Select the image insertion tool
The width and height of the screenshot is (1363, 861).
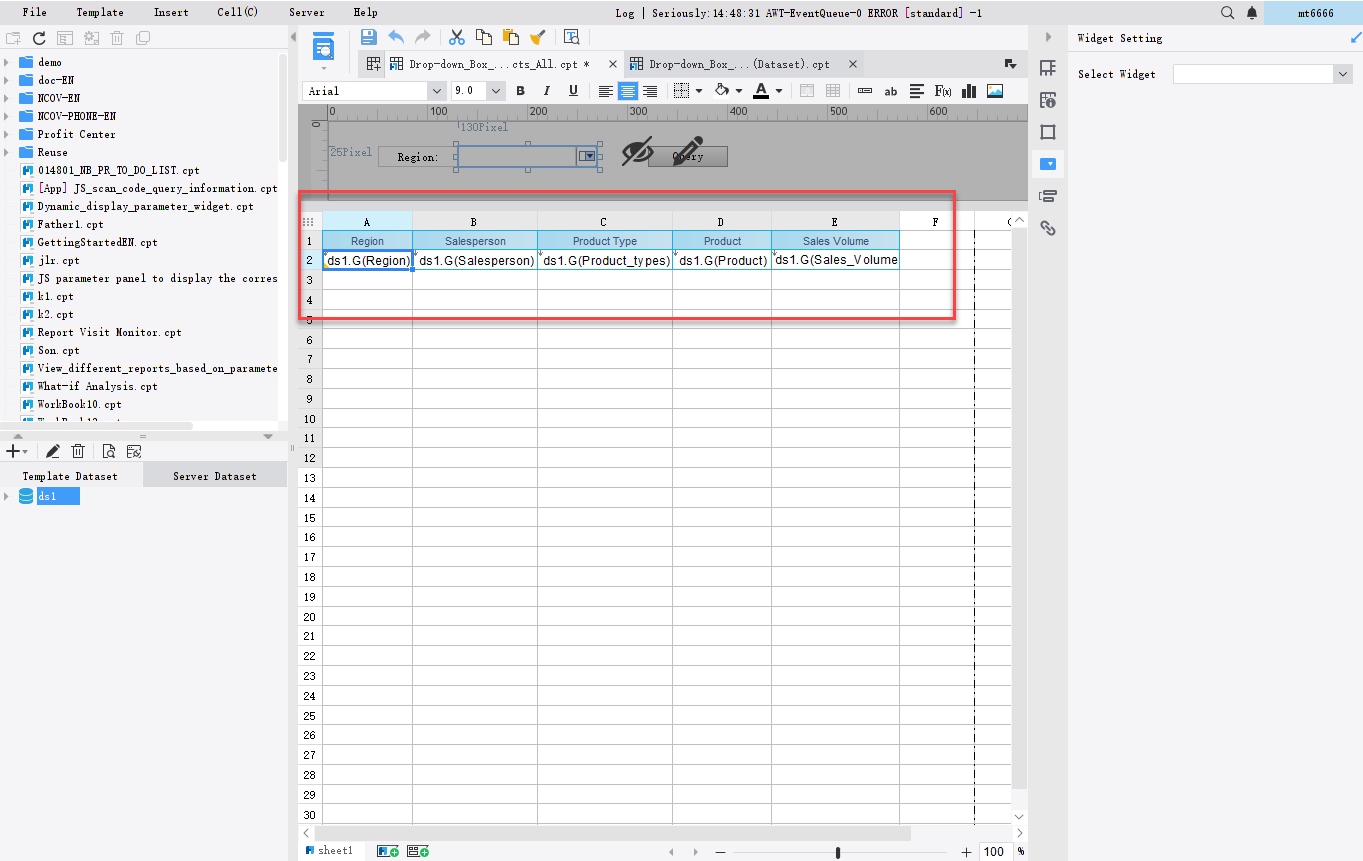click(994, 91)
